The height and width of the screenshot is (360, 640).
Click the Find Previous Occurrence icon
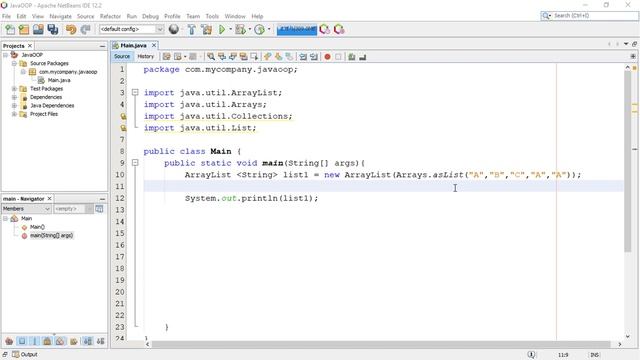(222, 57)
